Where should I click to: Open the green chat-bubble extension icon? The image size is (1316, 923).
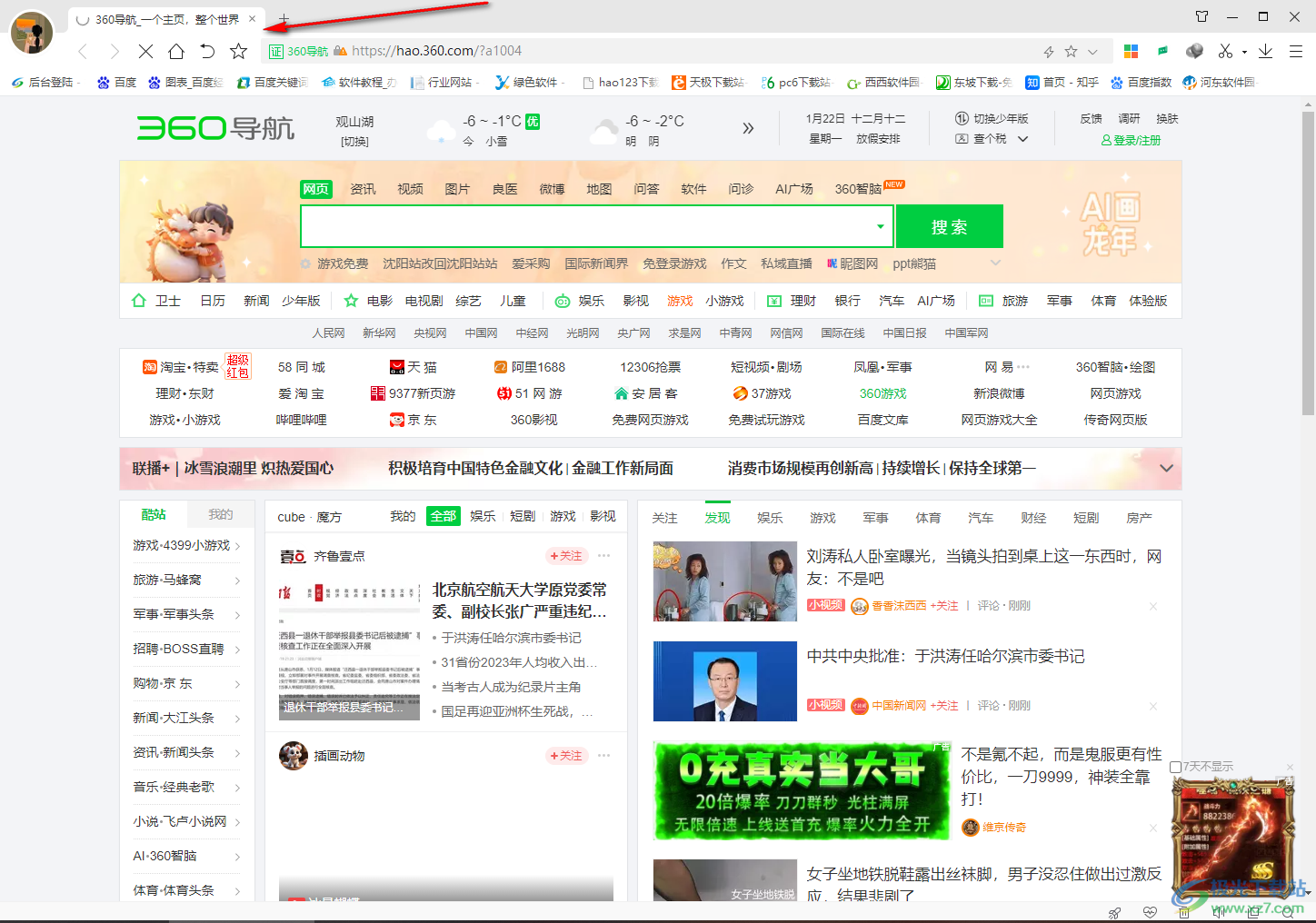tap(1162, 51)
